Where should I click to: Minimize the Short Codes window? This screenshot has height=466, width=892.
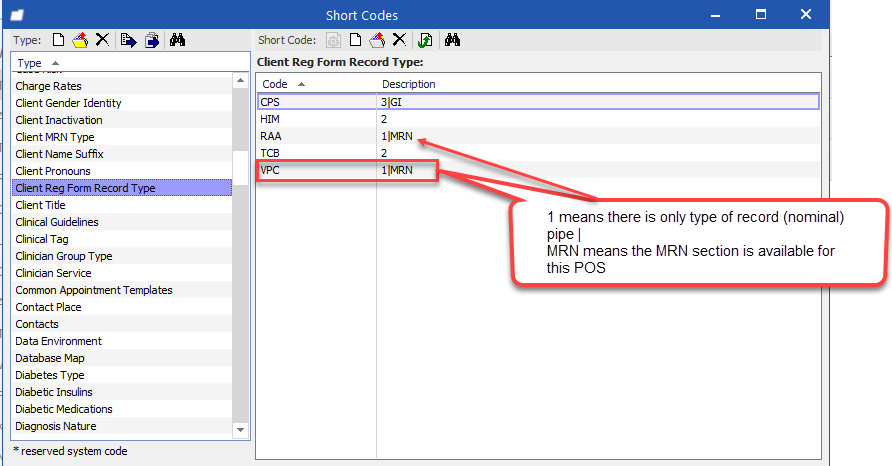(716, 15)
